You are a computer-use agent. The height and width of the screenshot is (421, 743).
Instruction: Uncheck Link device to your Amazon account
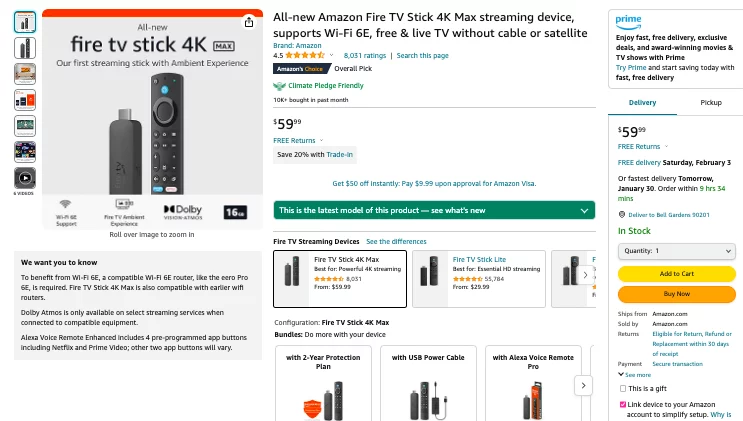point(623,404)
